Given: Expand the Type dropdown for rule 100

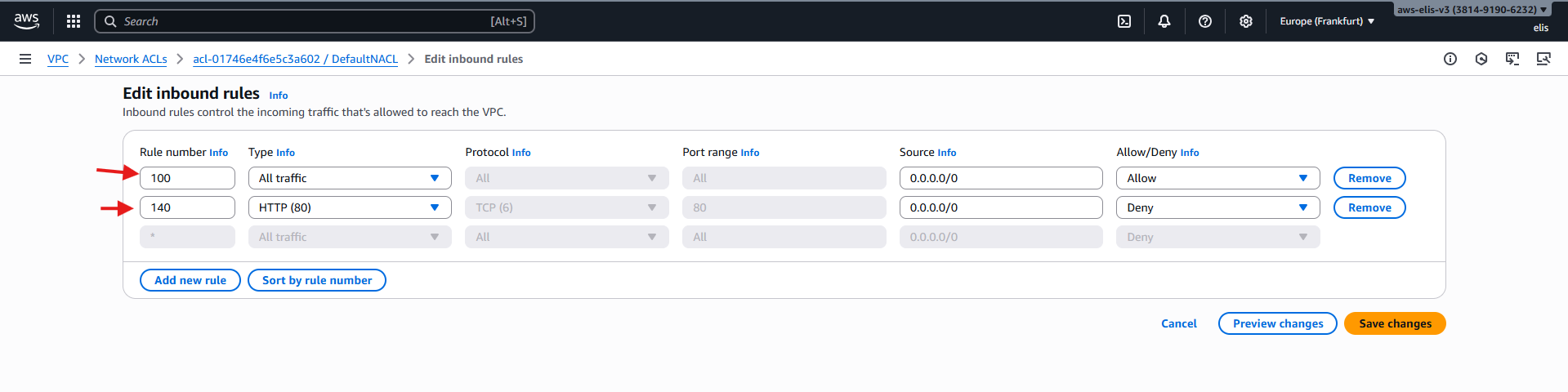Looking at the screenshot, I should coord(350,178).
